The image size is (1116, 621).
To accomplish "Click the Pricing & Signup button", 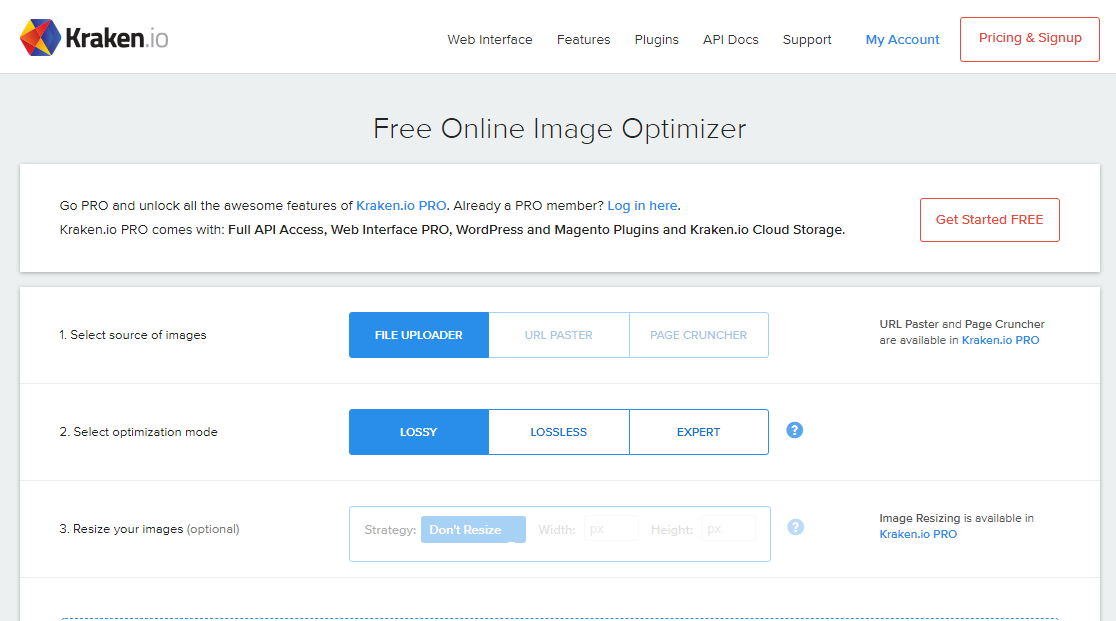I will tap(1029, 37).
